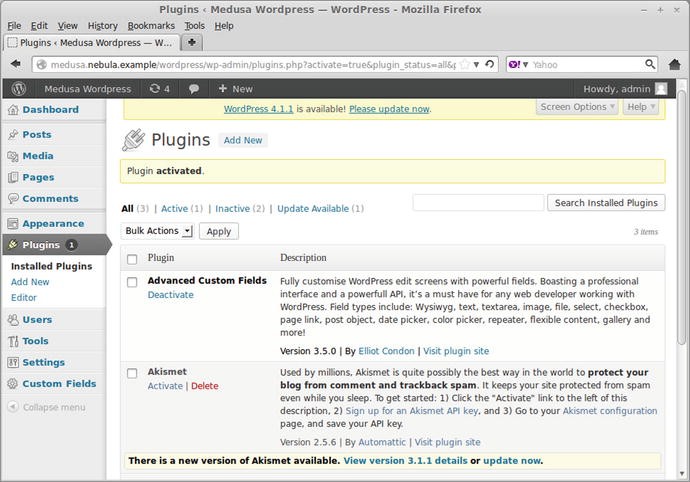Open the Bookmarks menu
The width and height of the screenshot is (690, 482).
151,25
